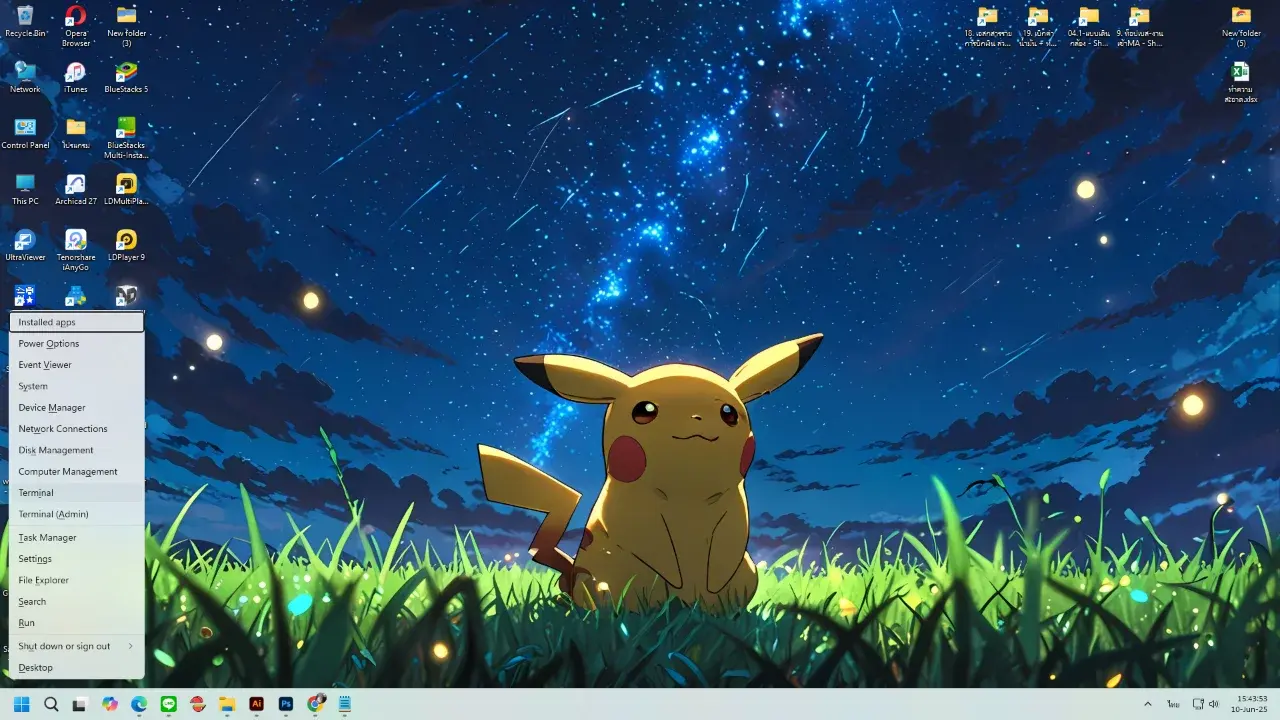Launch Terminal (Admin) entry

pos(77,514)
